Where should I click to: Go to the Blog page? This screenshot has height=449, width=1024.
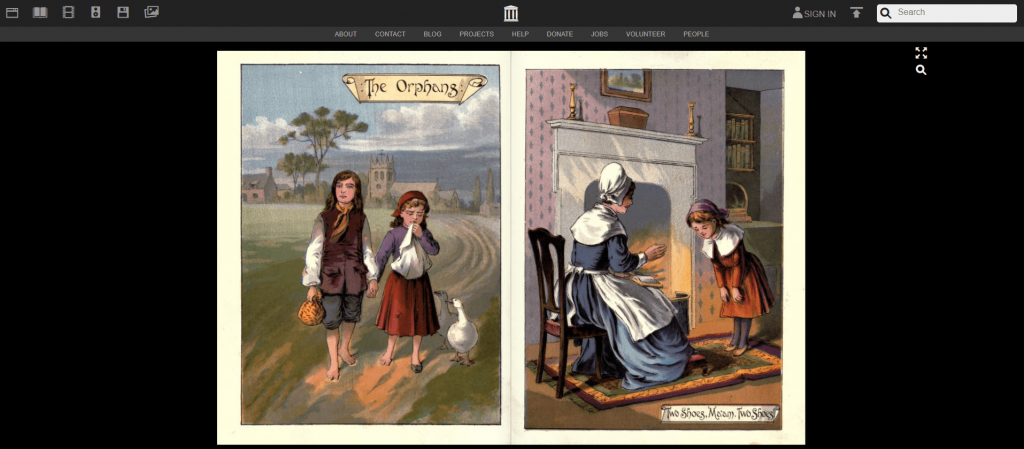(x=432, y=34)
